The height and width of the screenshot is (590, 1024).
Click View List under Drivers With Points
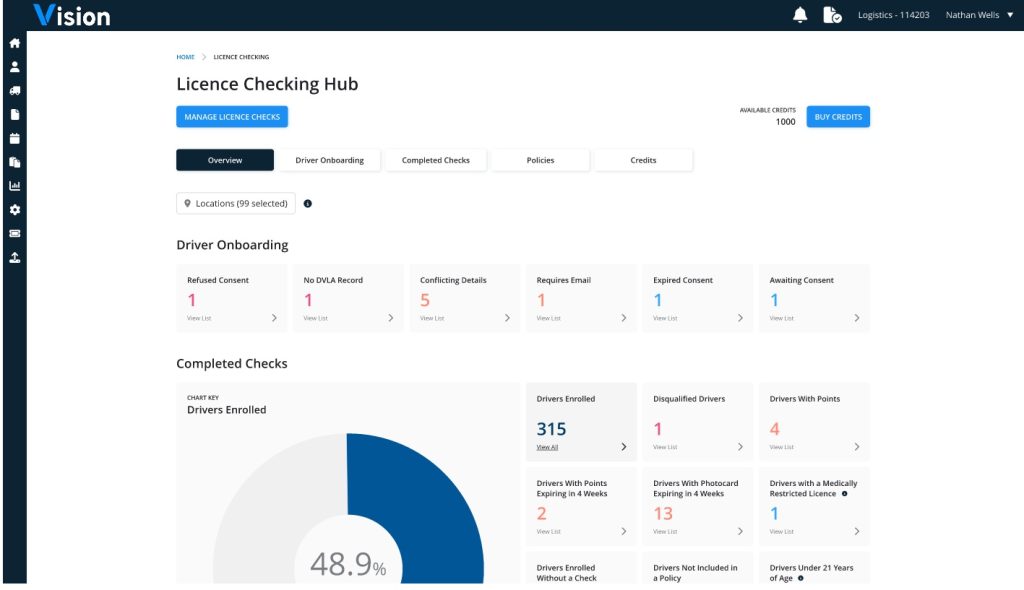click(781, 448)
